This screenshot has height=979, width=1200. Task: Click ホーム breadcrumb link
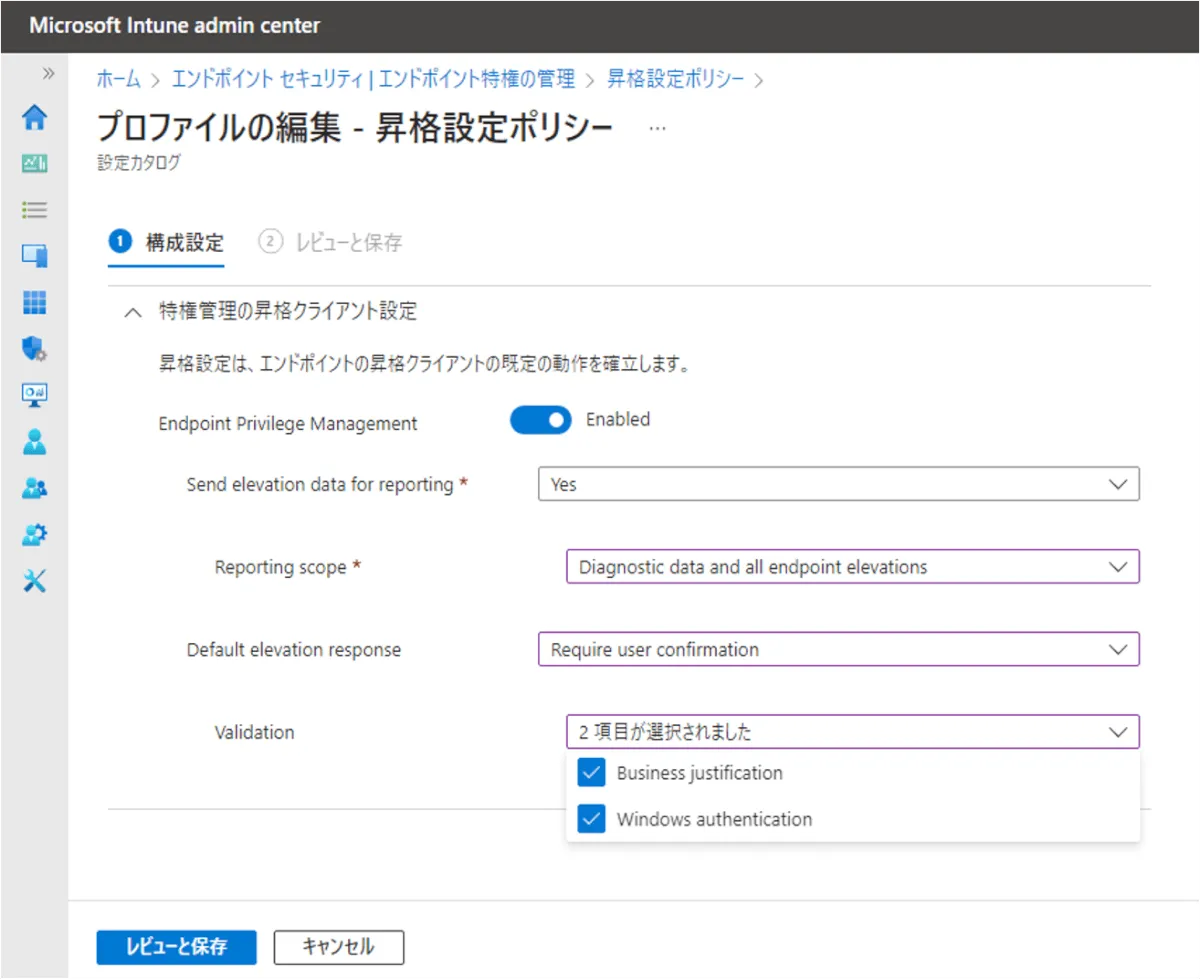pyautogui.click(x=118, y=79)
